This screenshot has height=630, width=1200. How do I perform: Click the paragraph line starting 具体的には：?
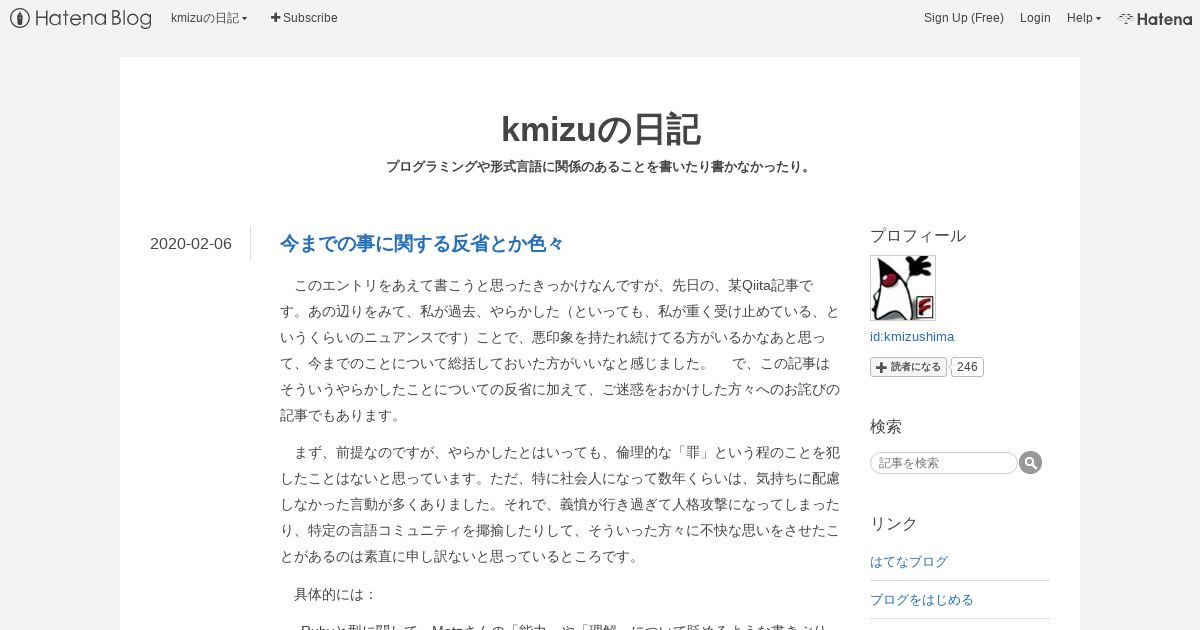[x=335, y=594]
